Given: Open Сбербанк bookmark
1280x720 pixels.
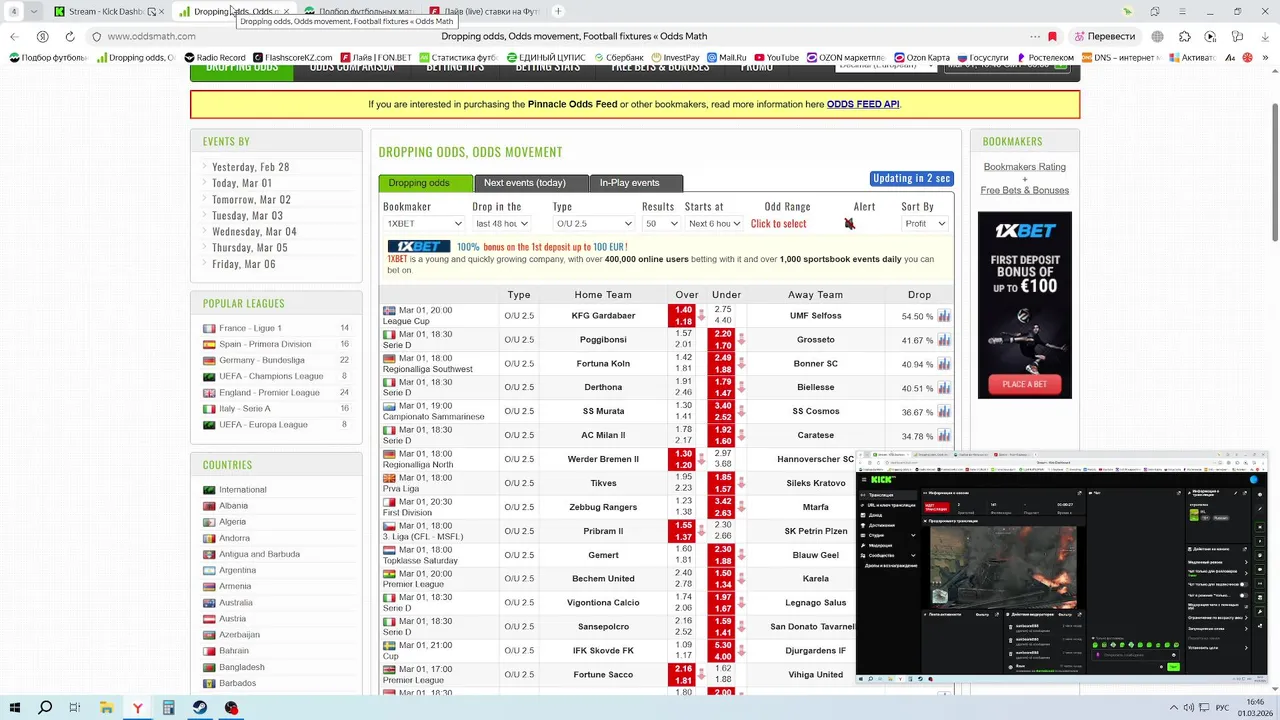Looking at the screenshot, I should pos(618,58).
